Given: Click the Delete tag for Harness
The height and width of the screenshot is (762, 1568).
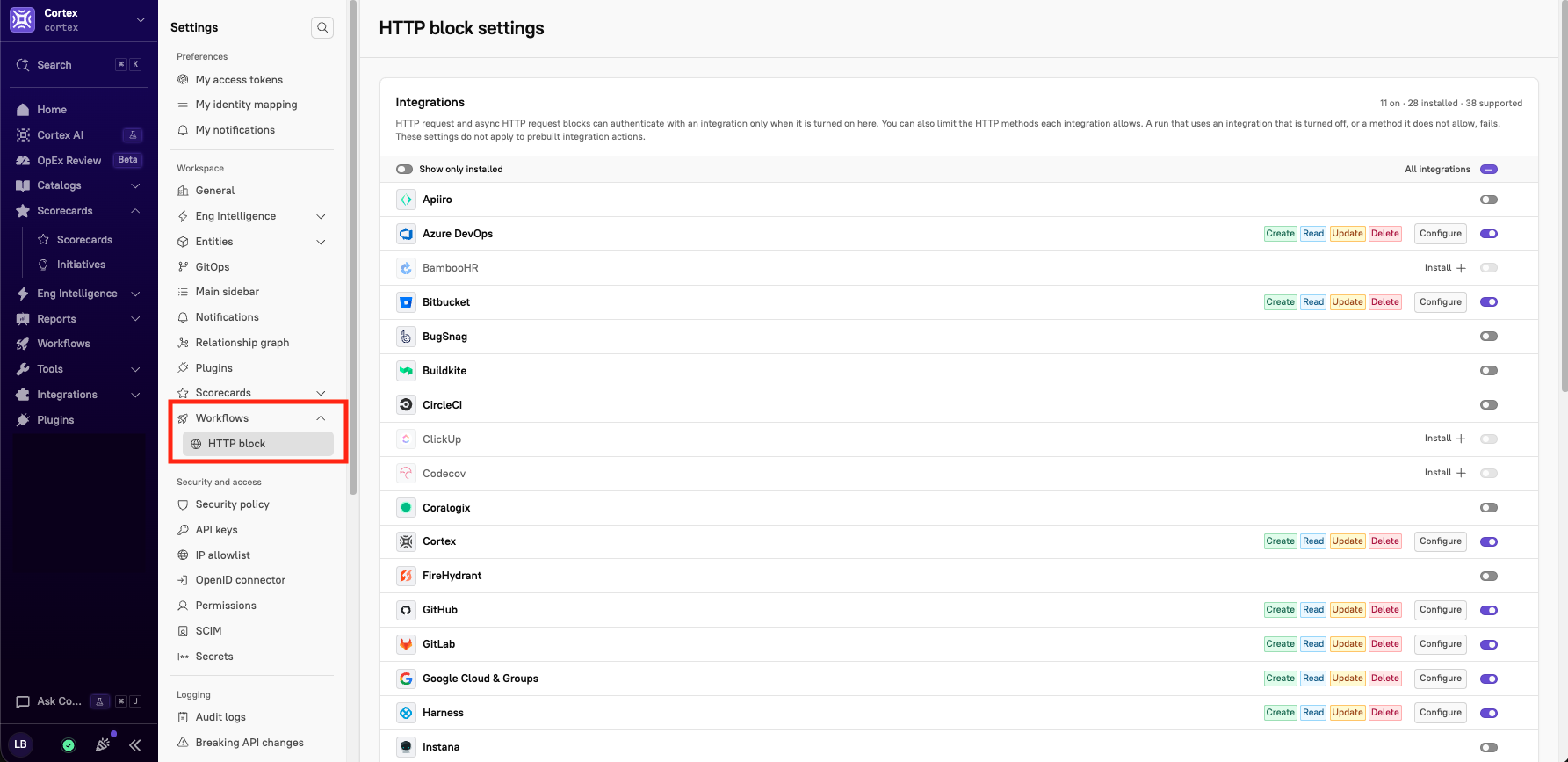Looking at the screenshot, I should click(1385, 713).
